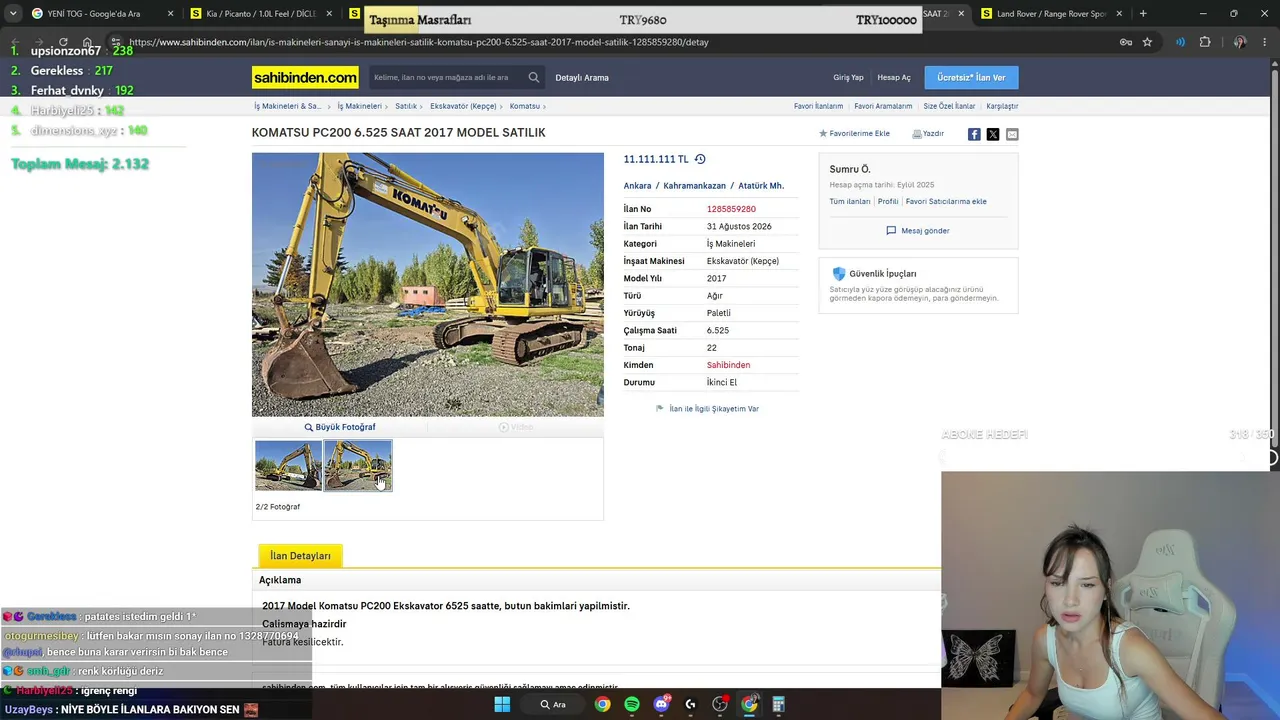The image size is (1280, 720).
Task: Close the YENİ TOG Google tab
Action: pos(170,14)
